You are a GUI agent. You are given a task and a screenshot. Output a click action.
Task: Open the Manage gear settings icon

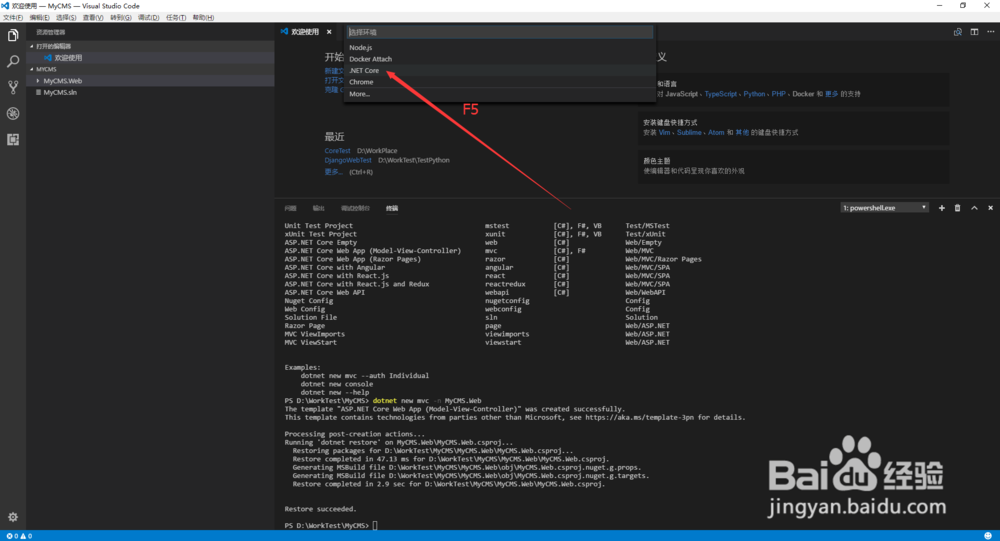pyautogui.click(x=13, y=517)
